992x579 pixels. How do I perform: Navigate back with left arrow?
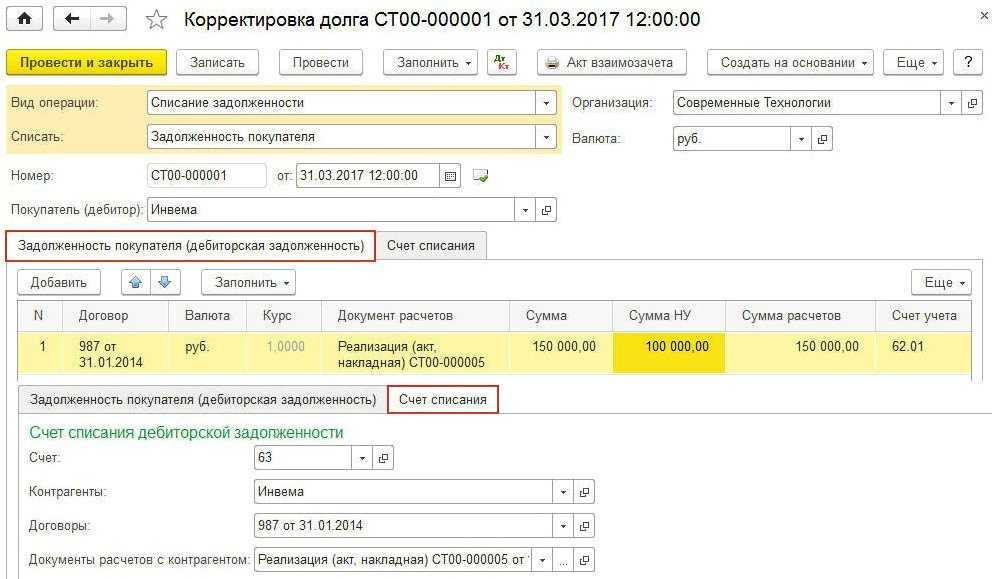pyautogui.click(x=72, y=19)
